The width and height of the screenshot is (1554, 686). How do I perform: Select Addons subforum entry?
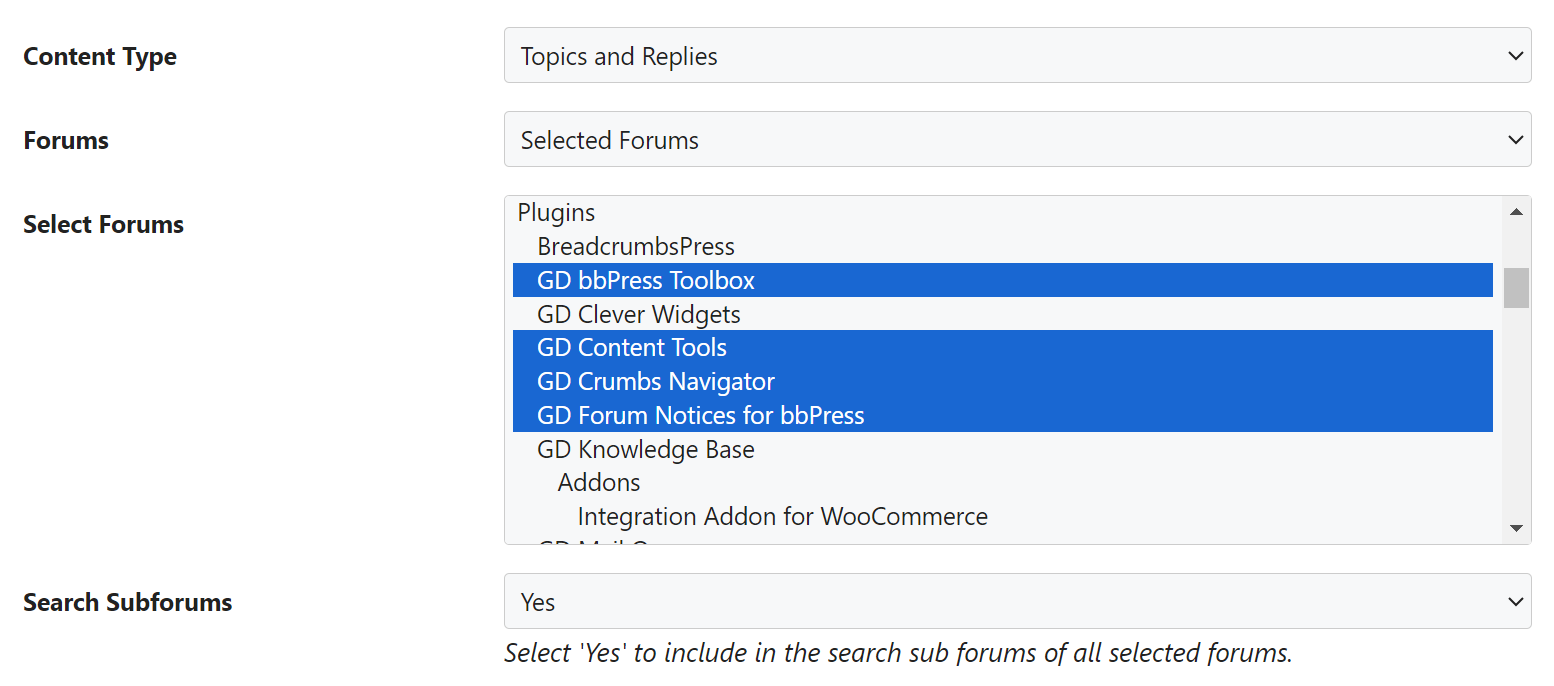(x=599, y=483)
